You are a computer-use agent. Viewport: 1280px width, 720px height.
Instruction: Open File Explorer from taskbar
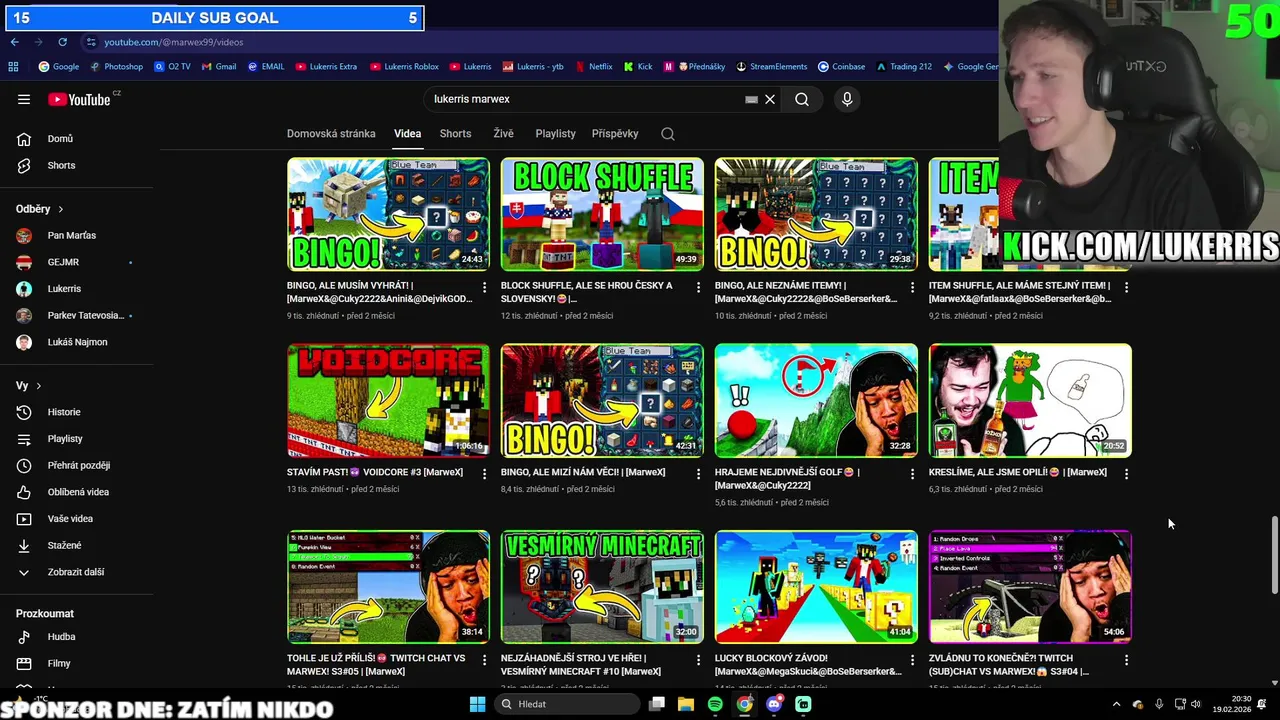(686, 704)
